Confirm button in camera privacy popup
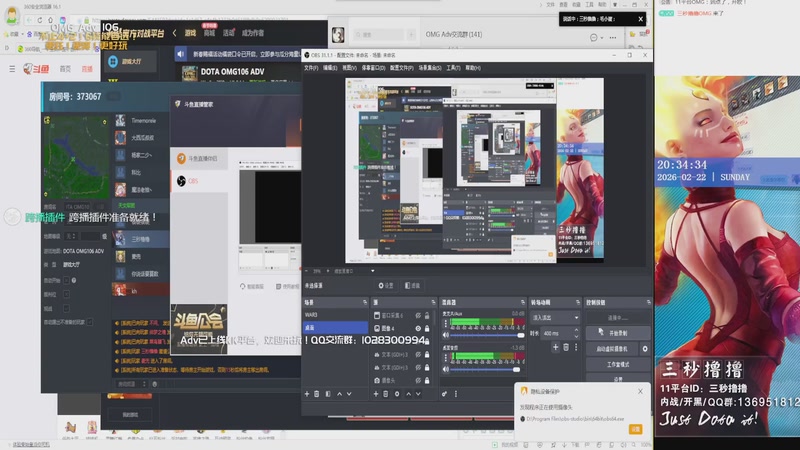This screenshot has width=800, height=450. [x=635, y=429]
